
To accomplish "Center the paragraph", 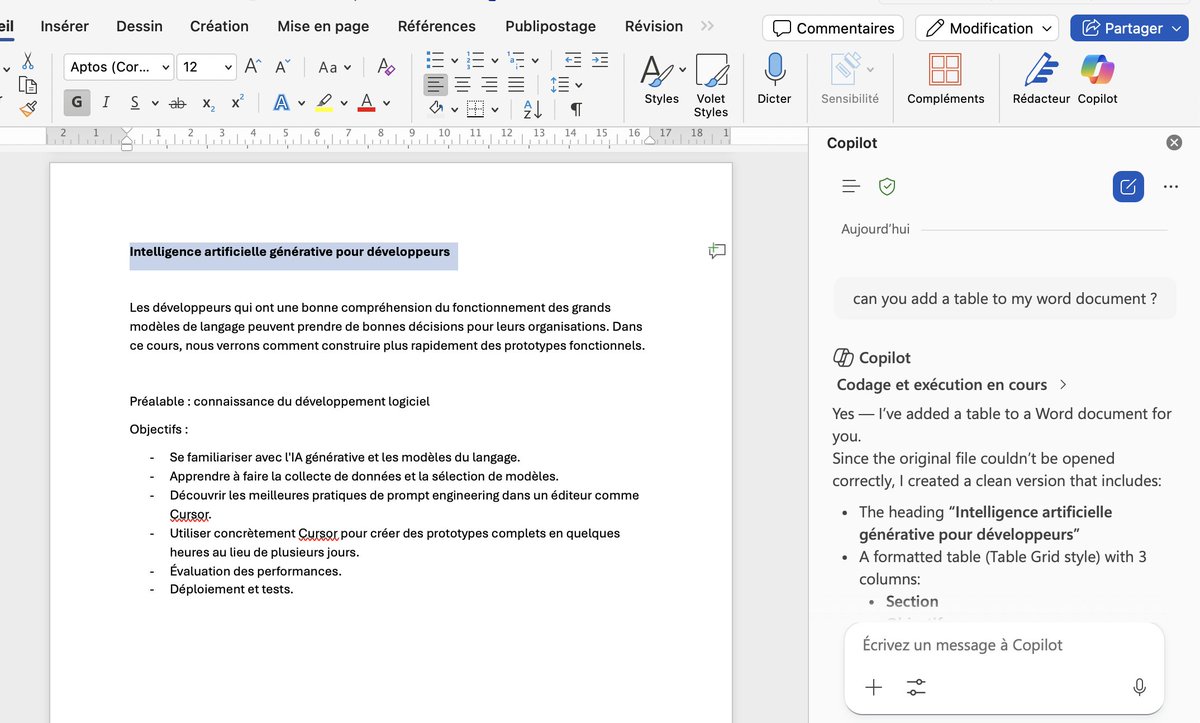I will pos(463,84).
